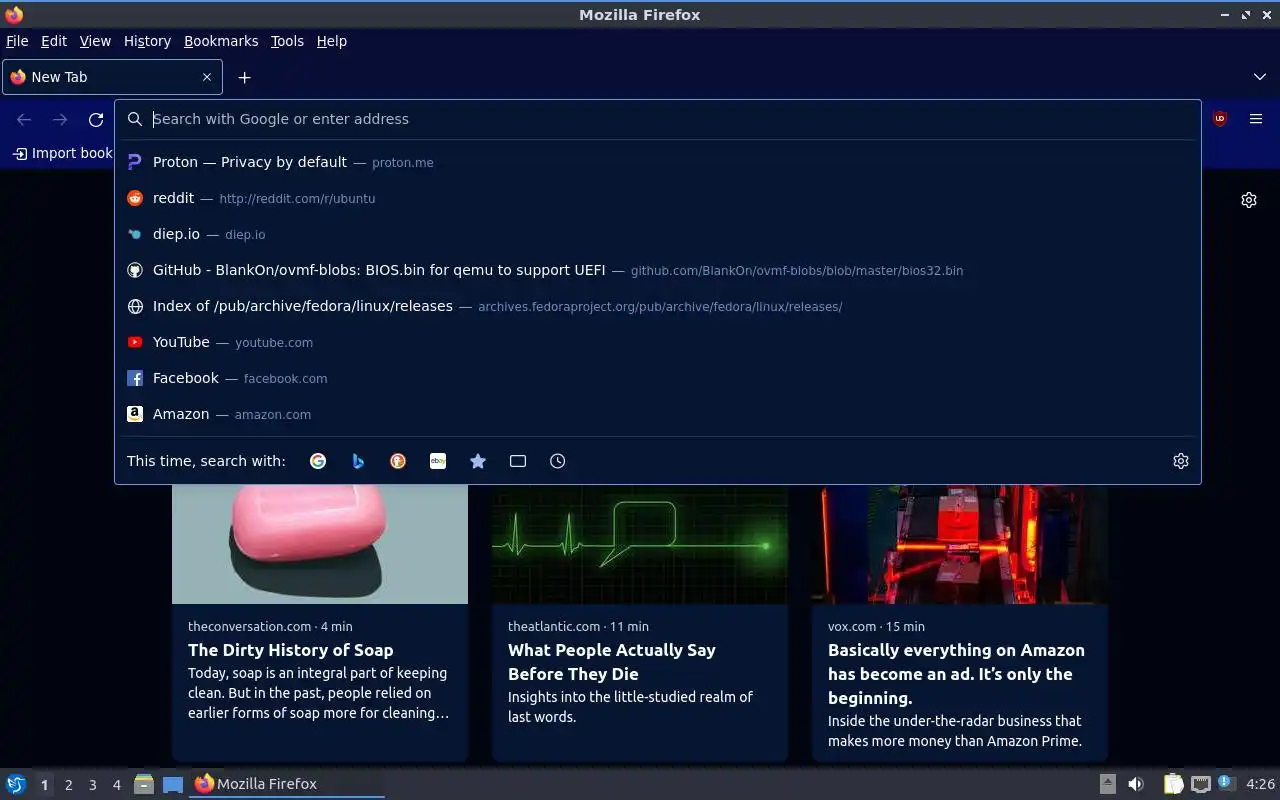Click the forward navigation arrow
1280x800 pixels.
point(60,119)
